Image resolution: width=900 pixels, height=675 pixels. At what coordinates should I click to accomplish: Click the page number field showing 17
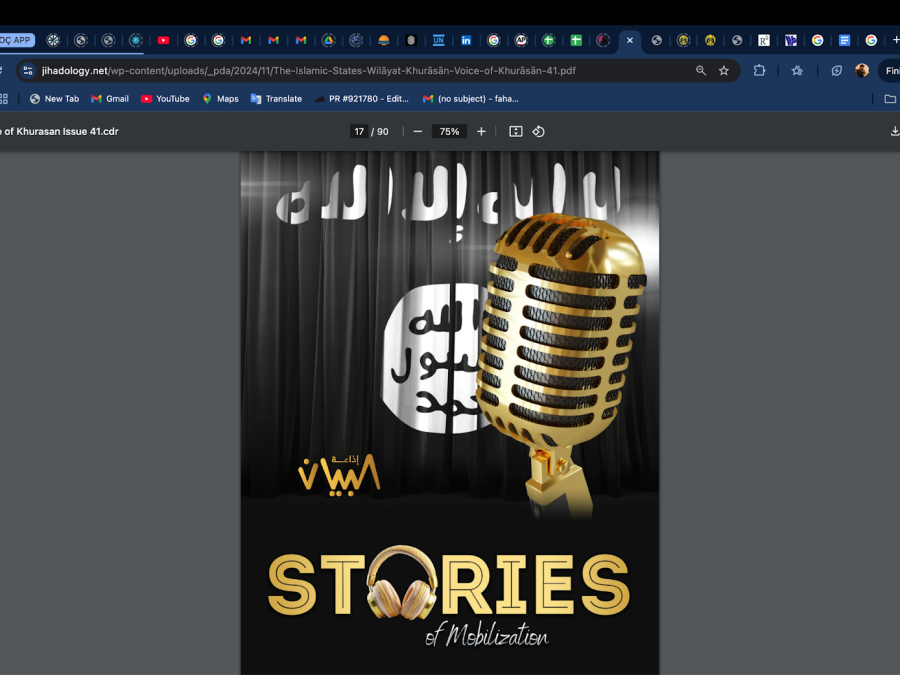click(359, 131)
